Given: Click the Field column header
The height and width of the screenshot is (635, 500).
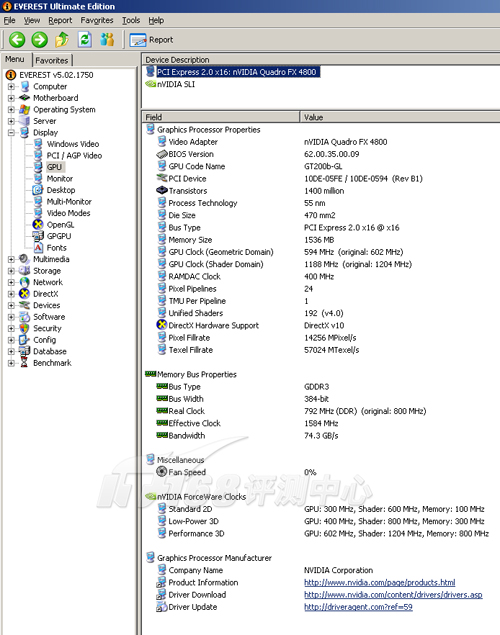Looking at the screenshot, I should 221,117.
